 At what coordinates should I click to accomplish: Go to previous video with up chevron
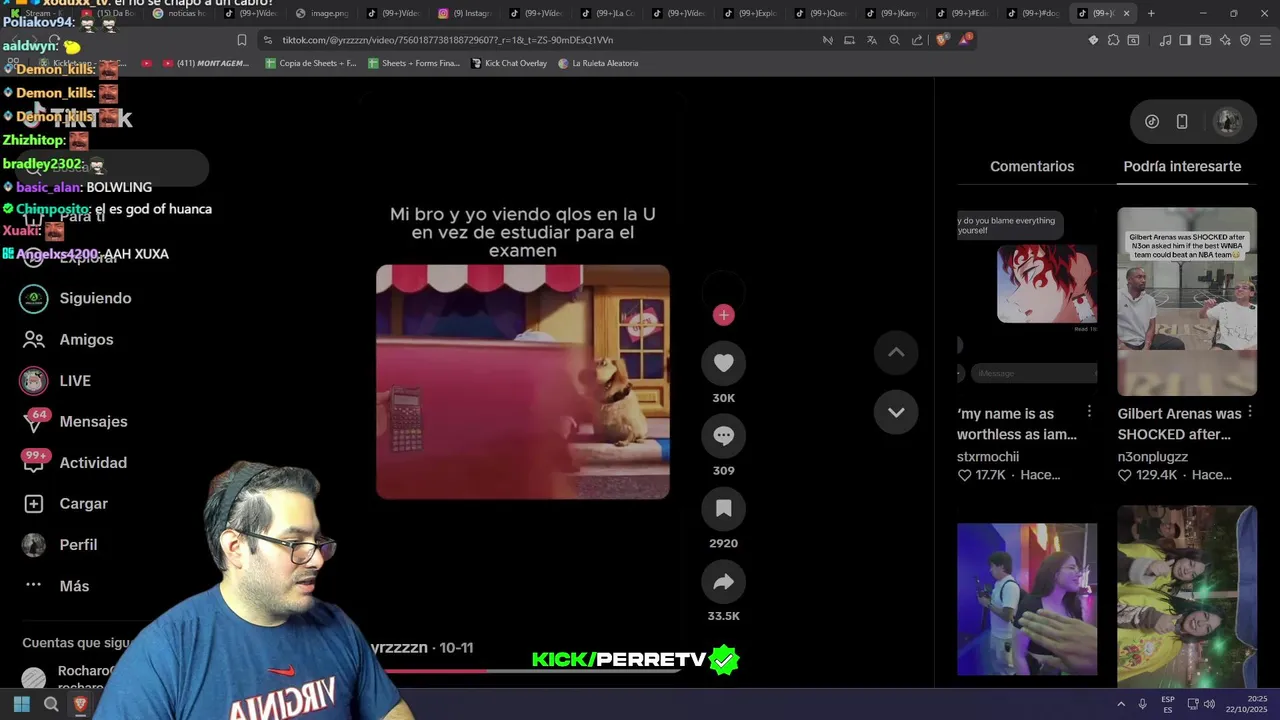point(896,352)
